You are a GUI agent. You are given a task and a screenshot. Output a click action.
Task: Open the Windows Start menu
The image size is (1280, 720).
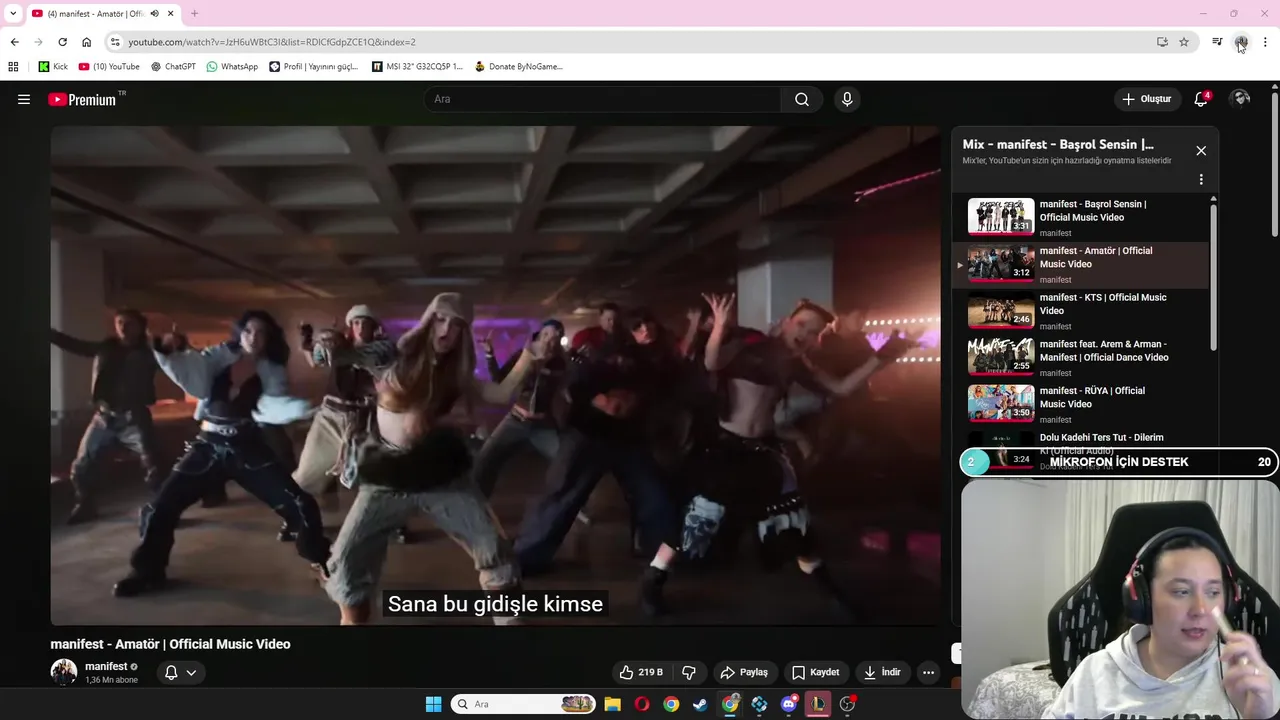coord(433,704)
